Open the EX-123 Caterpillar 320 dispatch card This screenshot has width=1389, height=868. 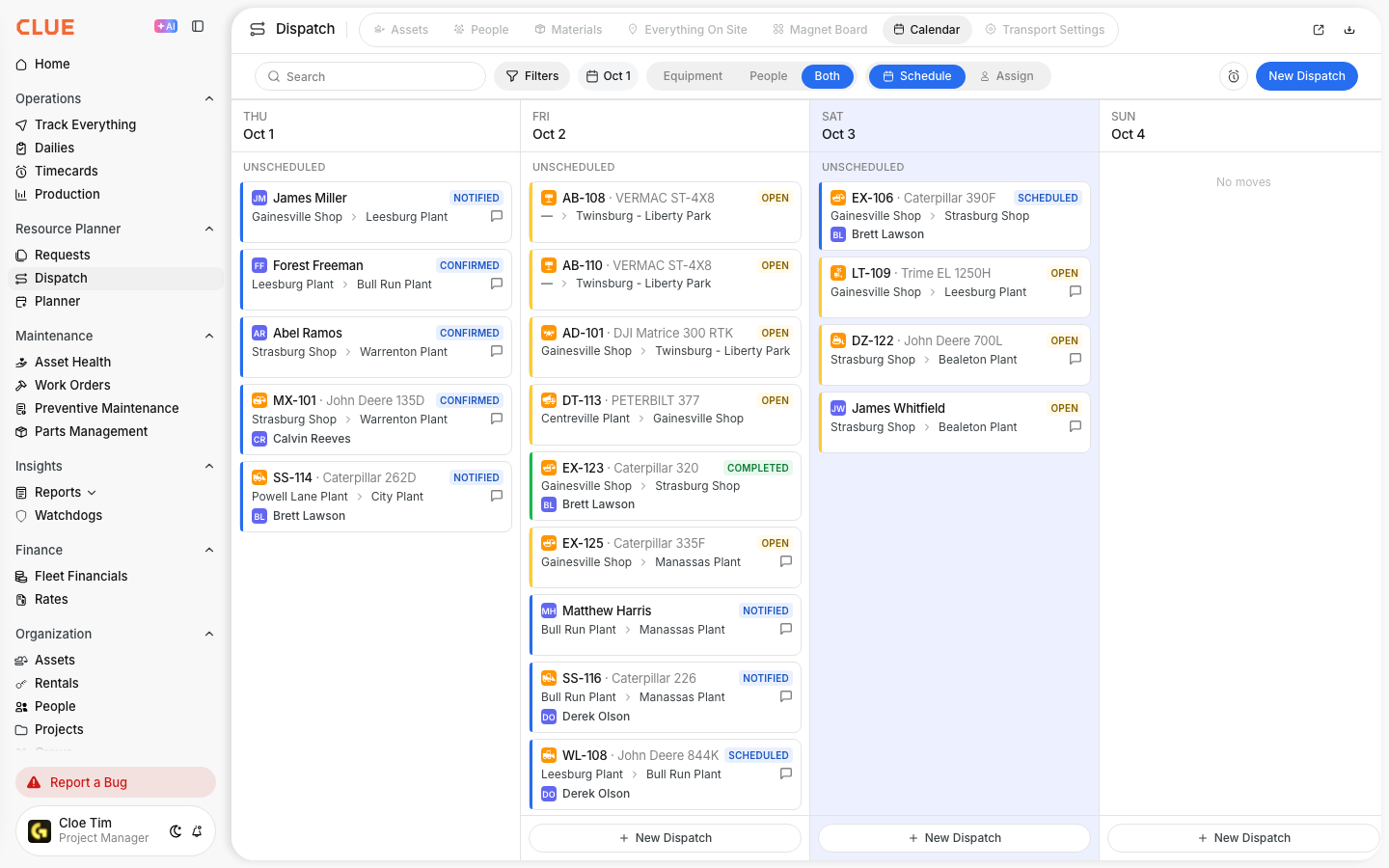click(x=666, y=486)
